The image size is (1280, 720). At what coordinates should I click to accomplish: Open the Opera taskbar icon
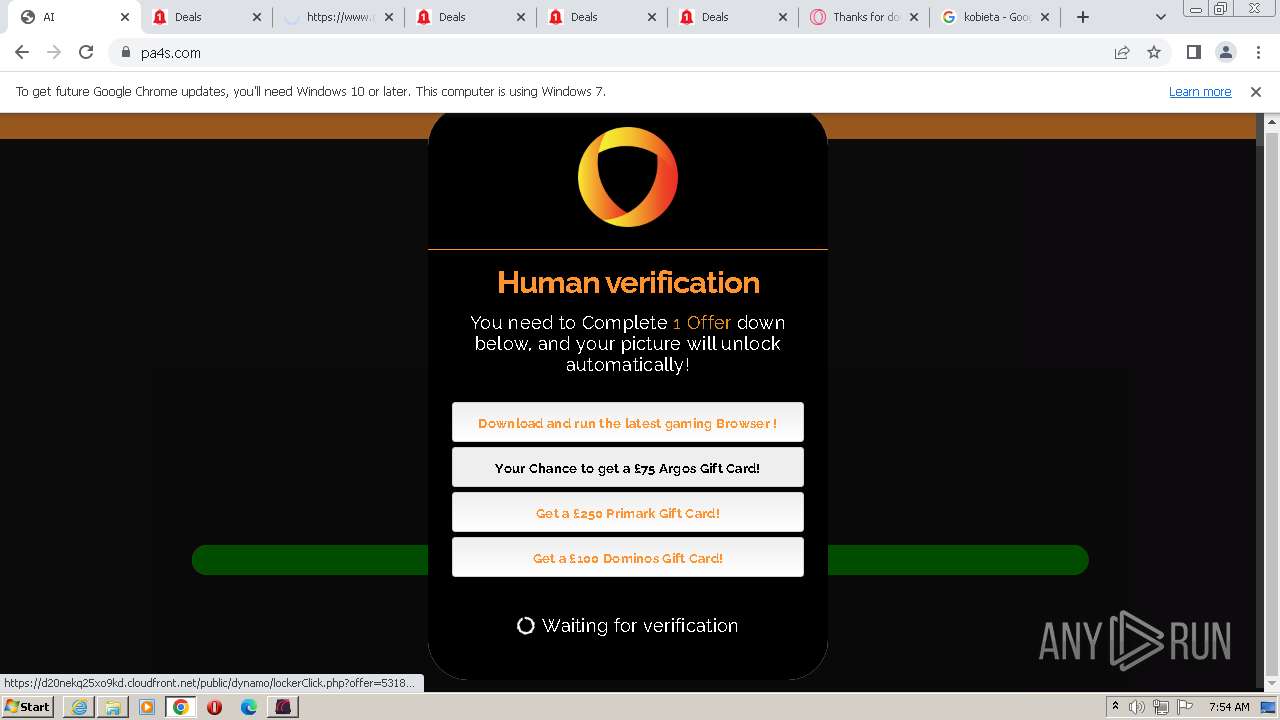click(215, 707)
